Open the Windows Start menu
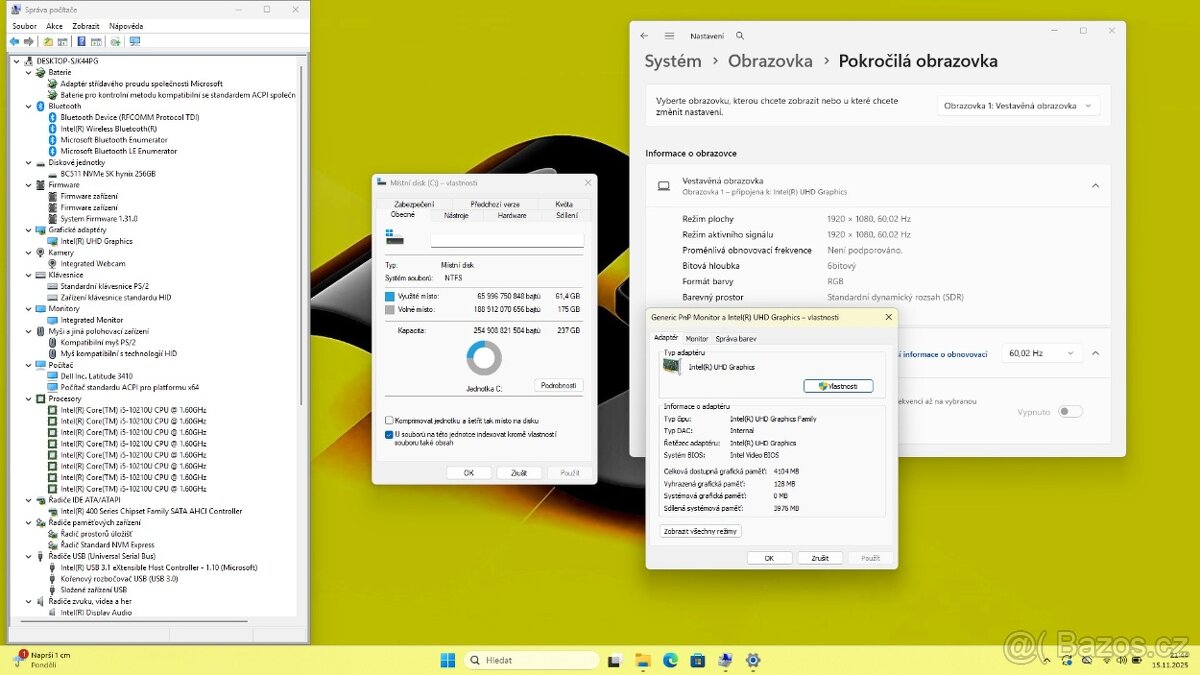 click(446, 660)
